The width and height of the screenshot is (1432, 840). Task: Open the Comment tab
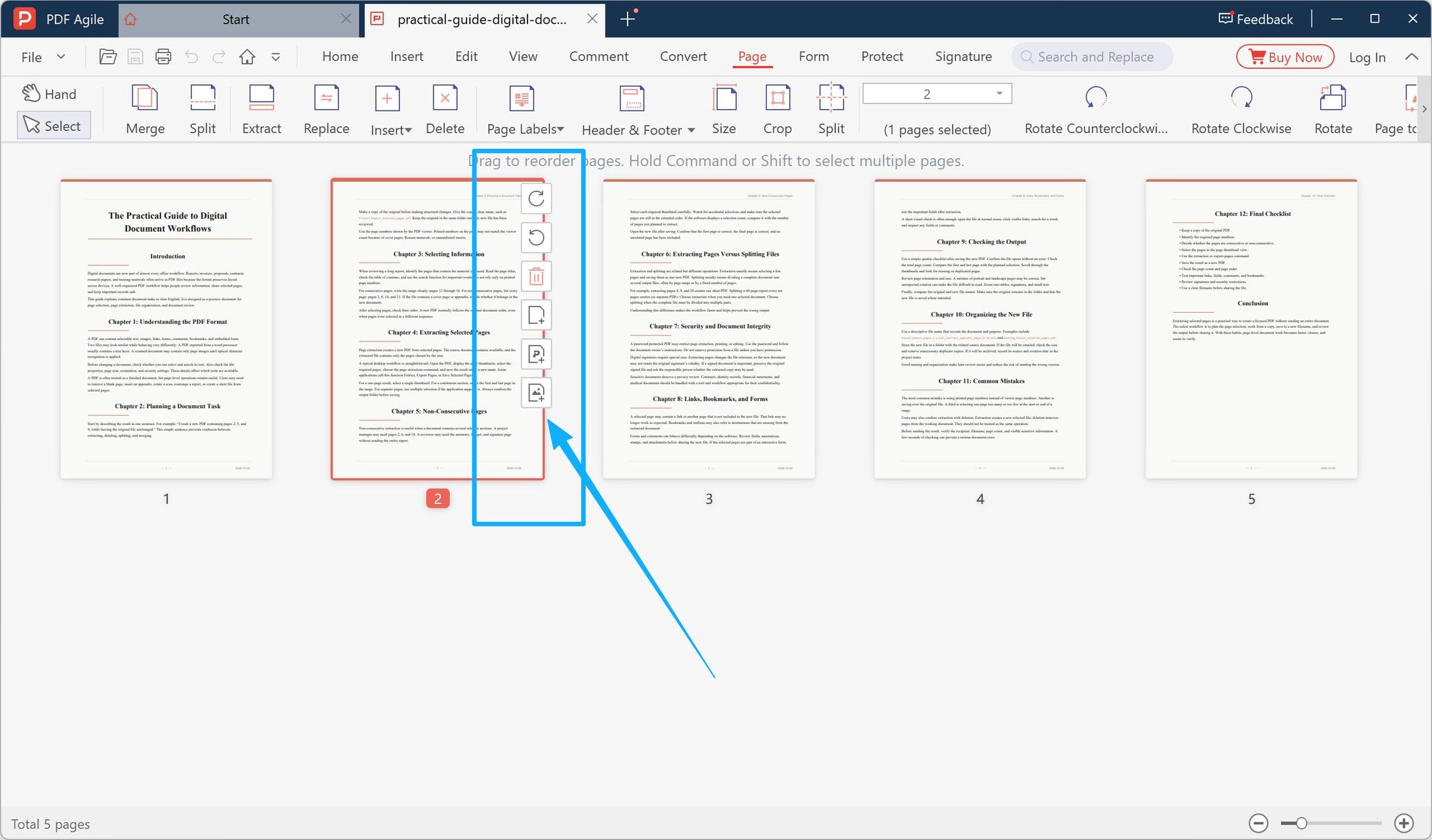(598, 56)
